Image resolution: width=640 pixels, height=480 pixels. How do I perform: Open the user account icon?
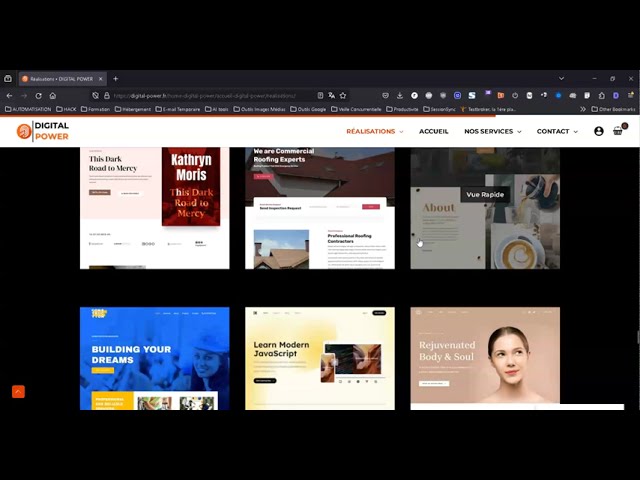[x=599, y=131]
